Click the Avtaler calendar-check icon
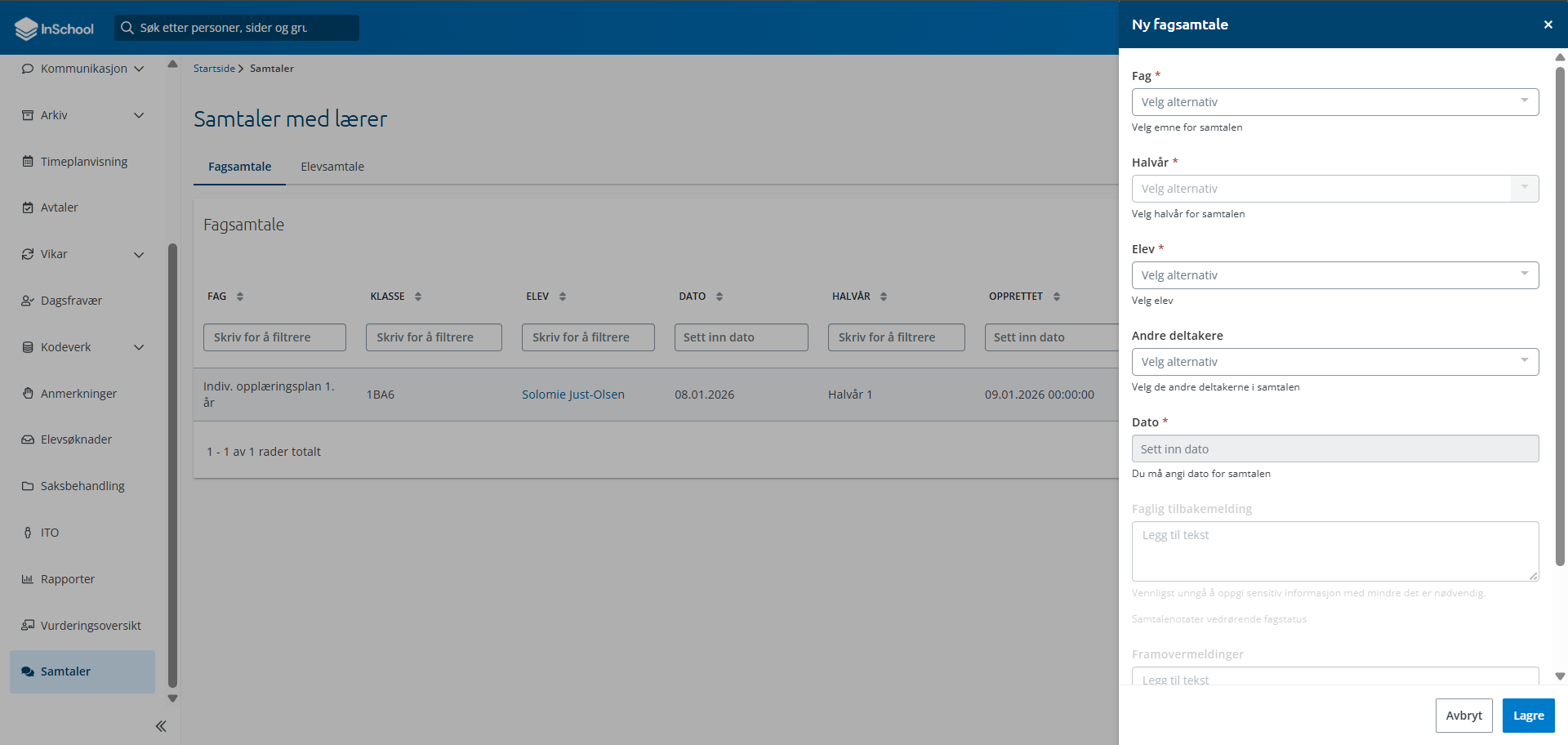 point(28,207)
